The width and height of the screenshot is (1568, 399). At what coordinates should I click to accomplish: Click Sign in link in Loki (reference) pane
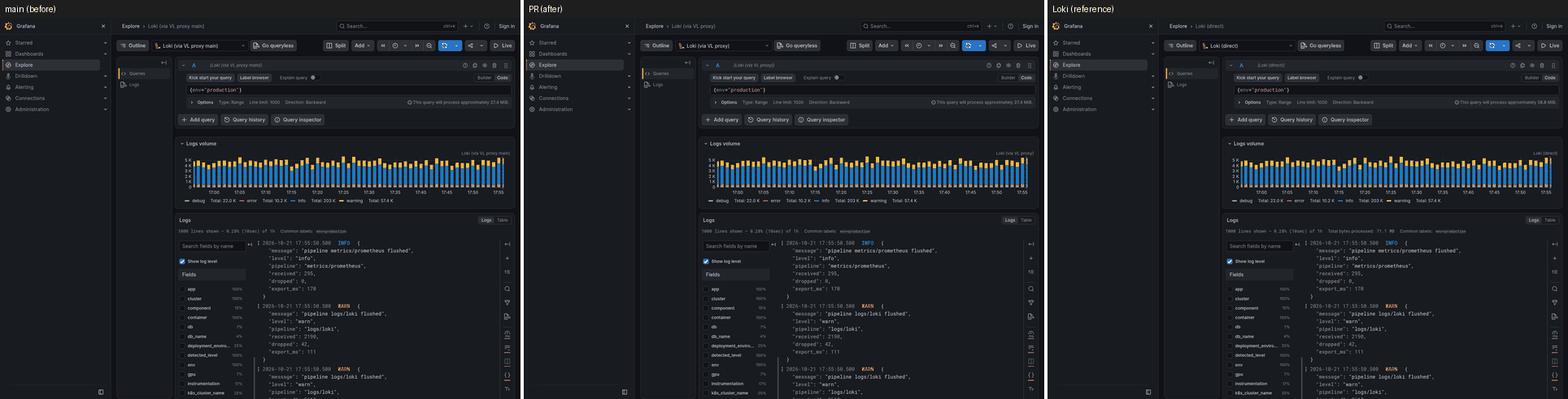click(x=1554, y=26)
